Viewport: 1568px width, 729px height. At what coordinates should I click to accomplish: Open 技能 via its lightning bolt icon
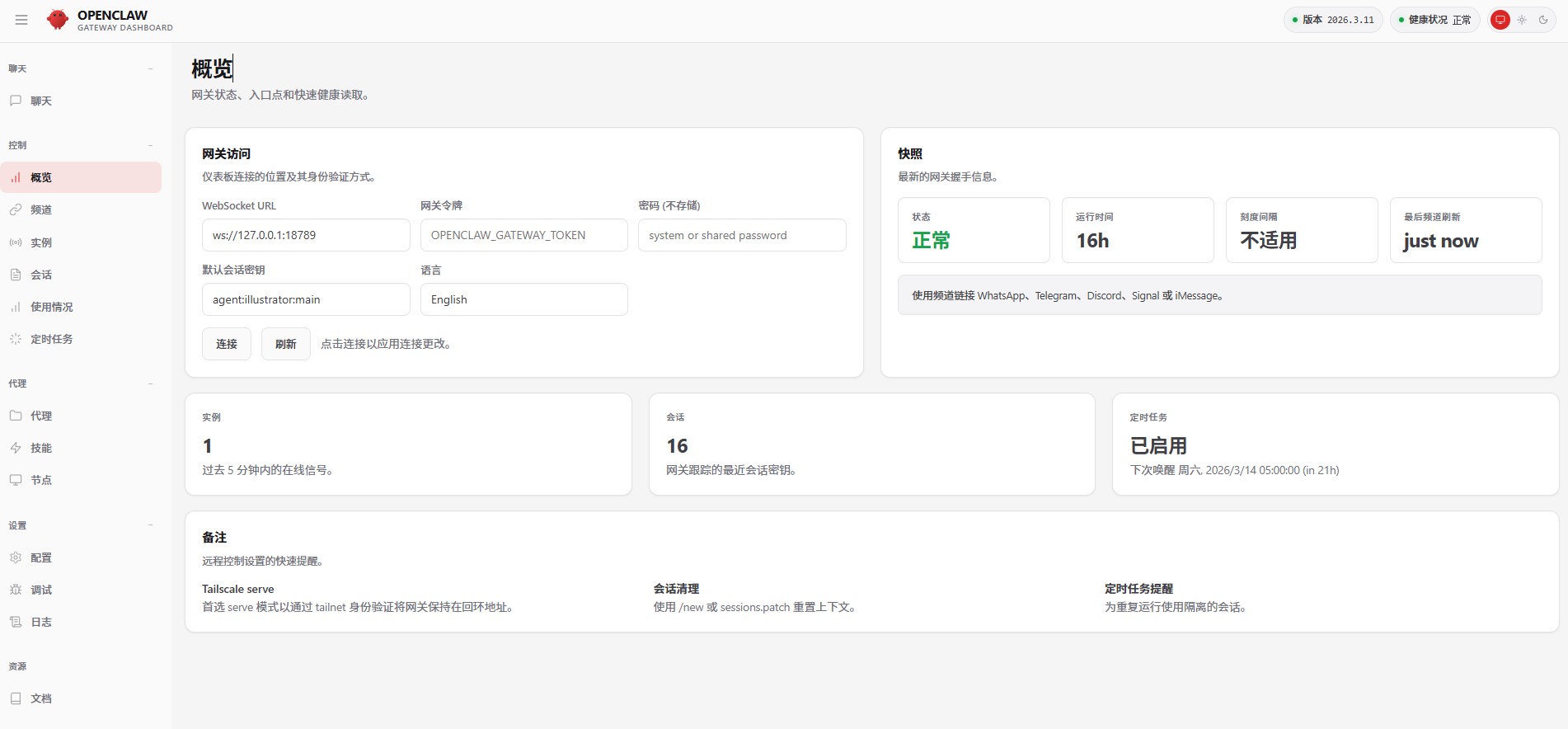coord(16,448)
